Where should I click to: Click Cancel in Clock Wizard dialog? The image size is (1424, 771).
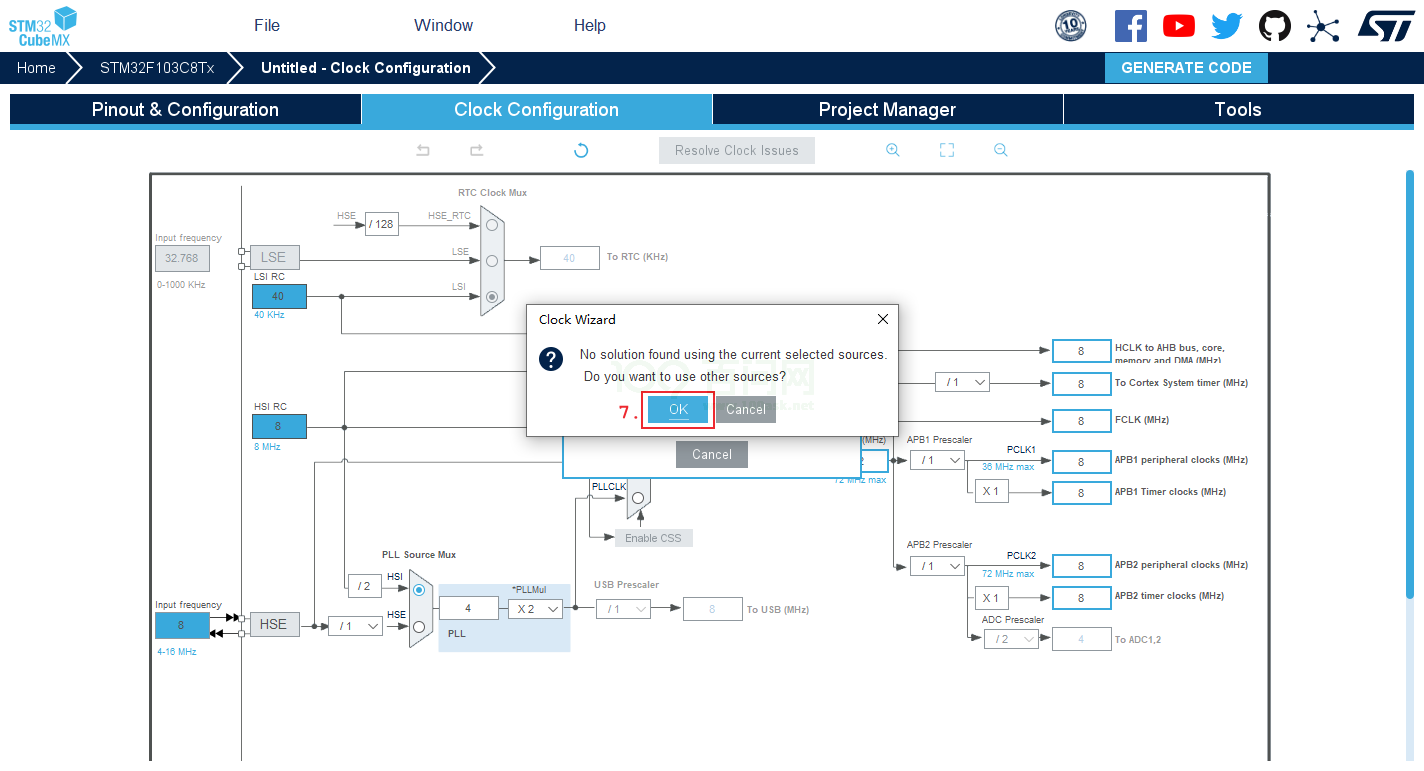pyautogui.click(x=746, y=409)
